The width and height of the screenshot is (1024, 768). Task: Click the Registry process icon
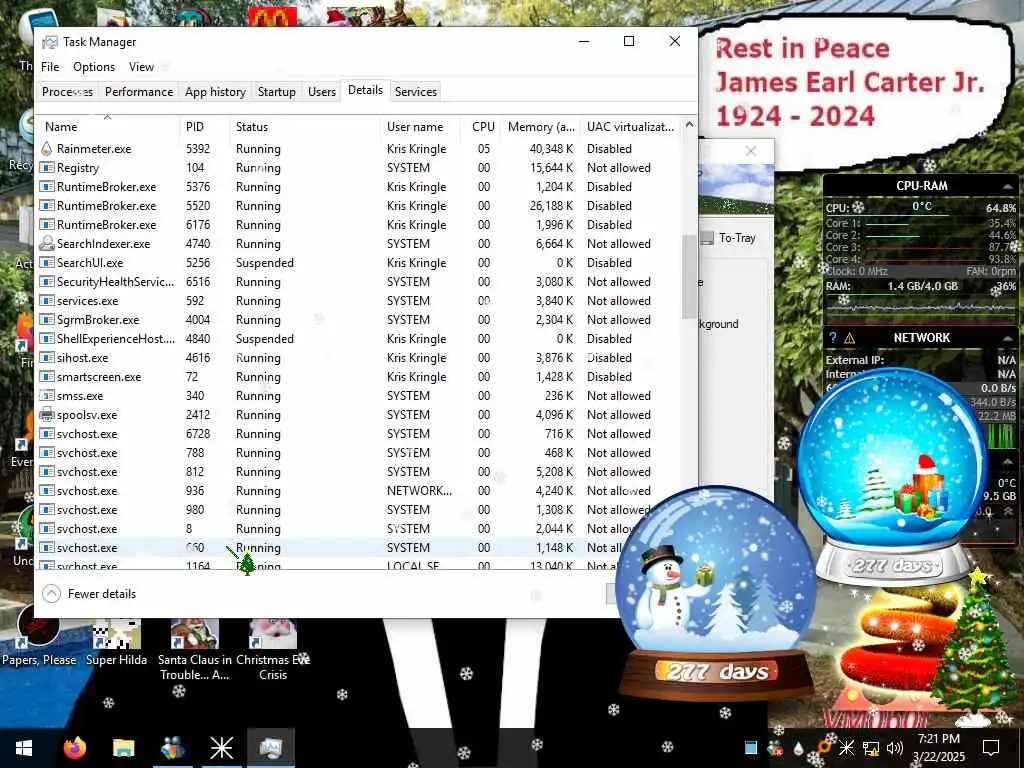coord(46,168)
